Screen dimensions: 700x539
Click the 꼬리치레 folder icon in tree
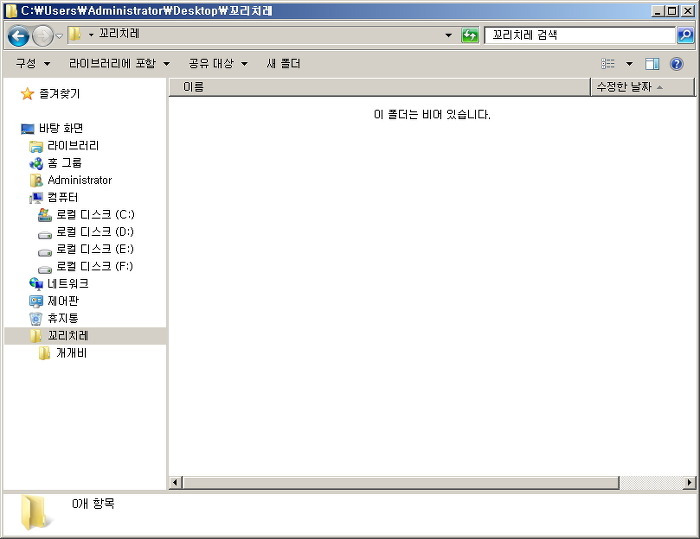pos(36,336)
